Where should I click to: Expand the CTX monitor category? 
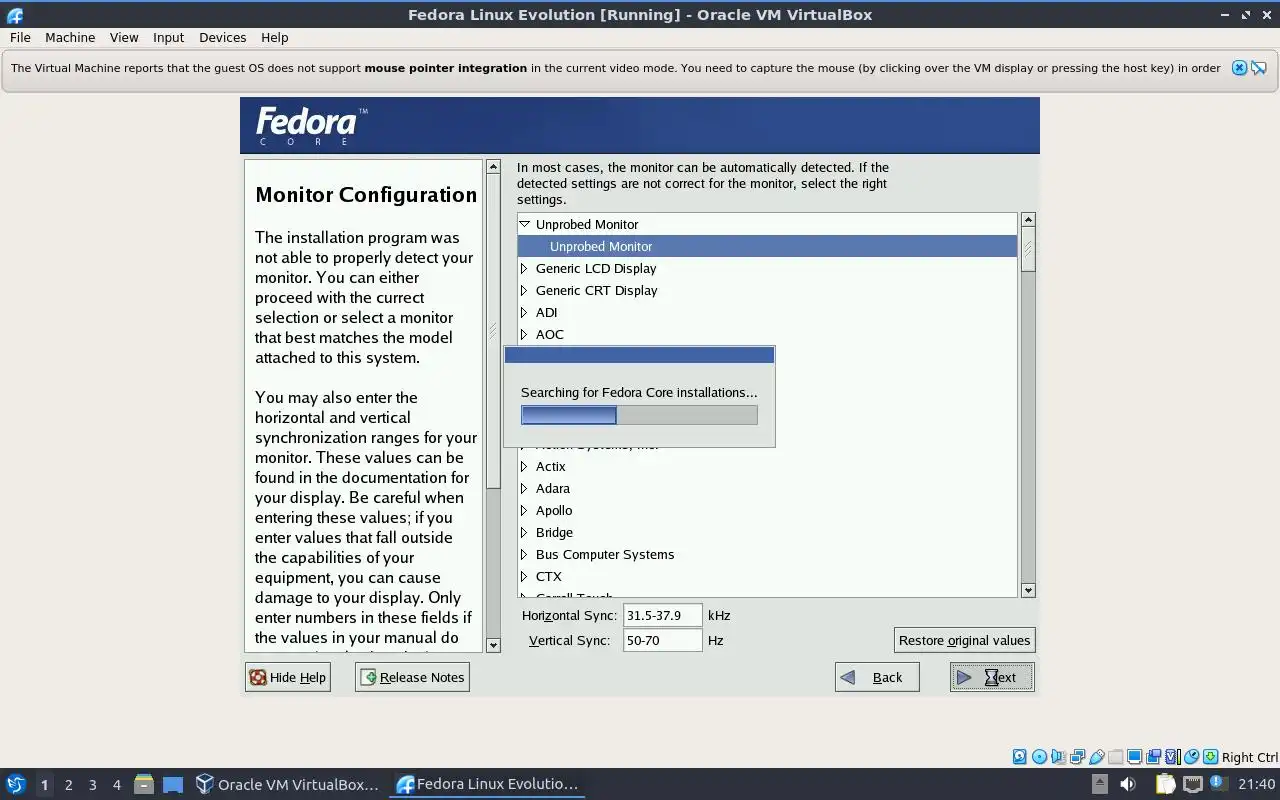pyautogui.click(x=524, y=576)
